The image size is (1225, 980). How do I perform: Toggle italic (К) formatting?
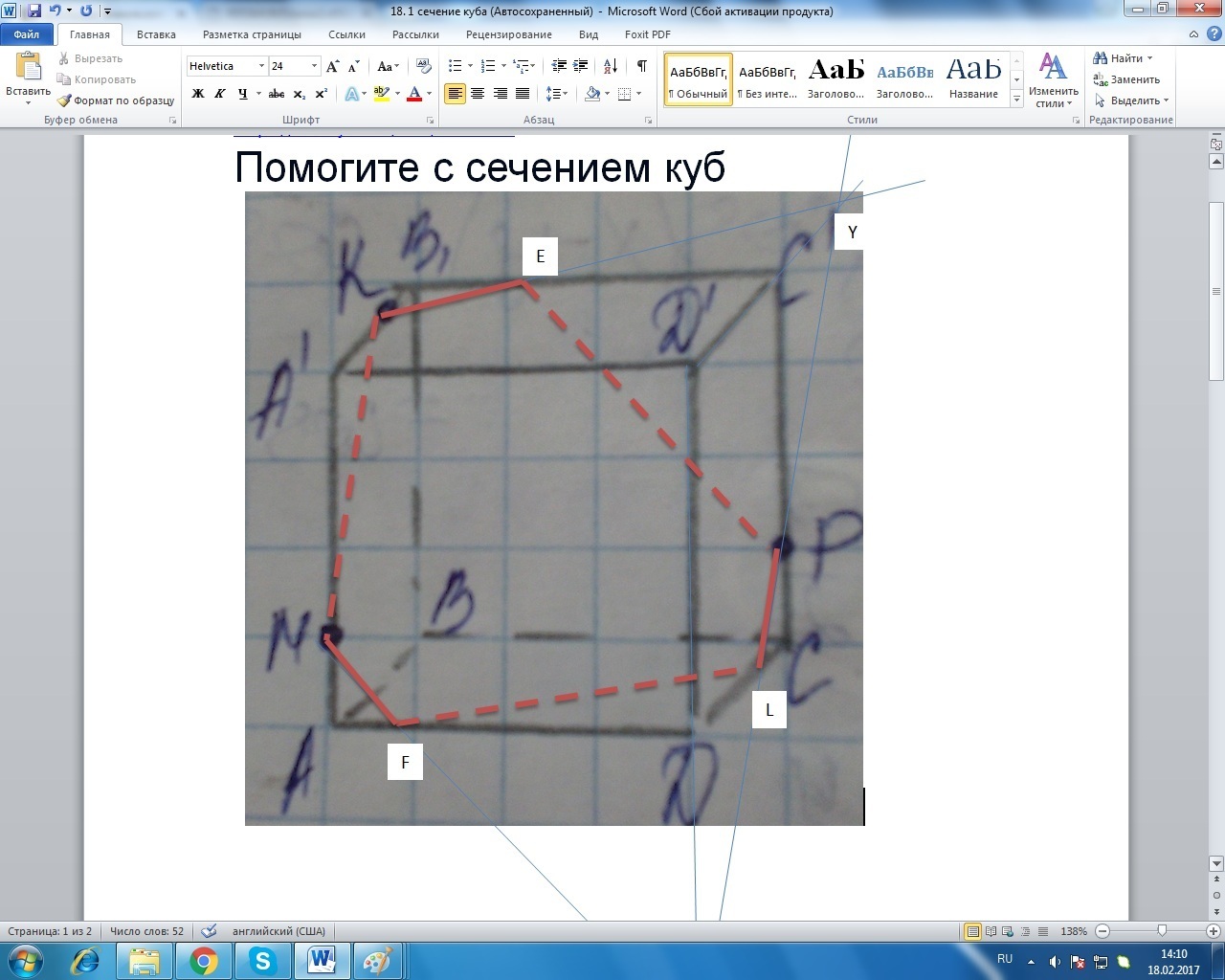[220, 94]
